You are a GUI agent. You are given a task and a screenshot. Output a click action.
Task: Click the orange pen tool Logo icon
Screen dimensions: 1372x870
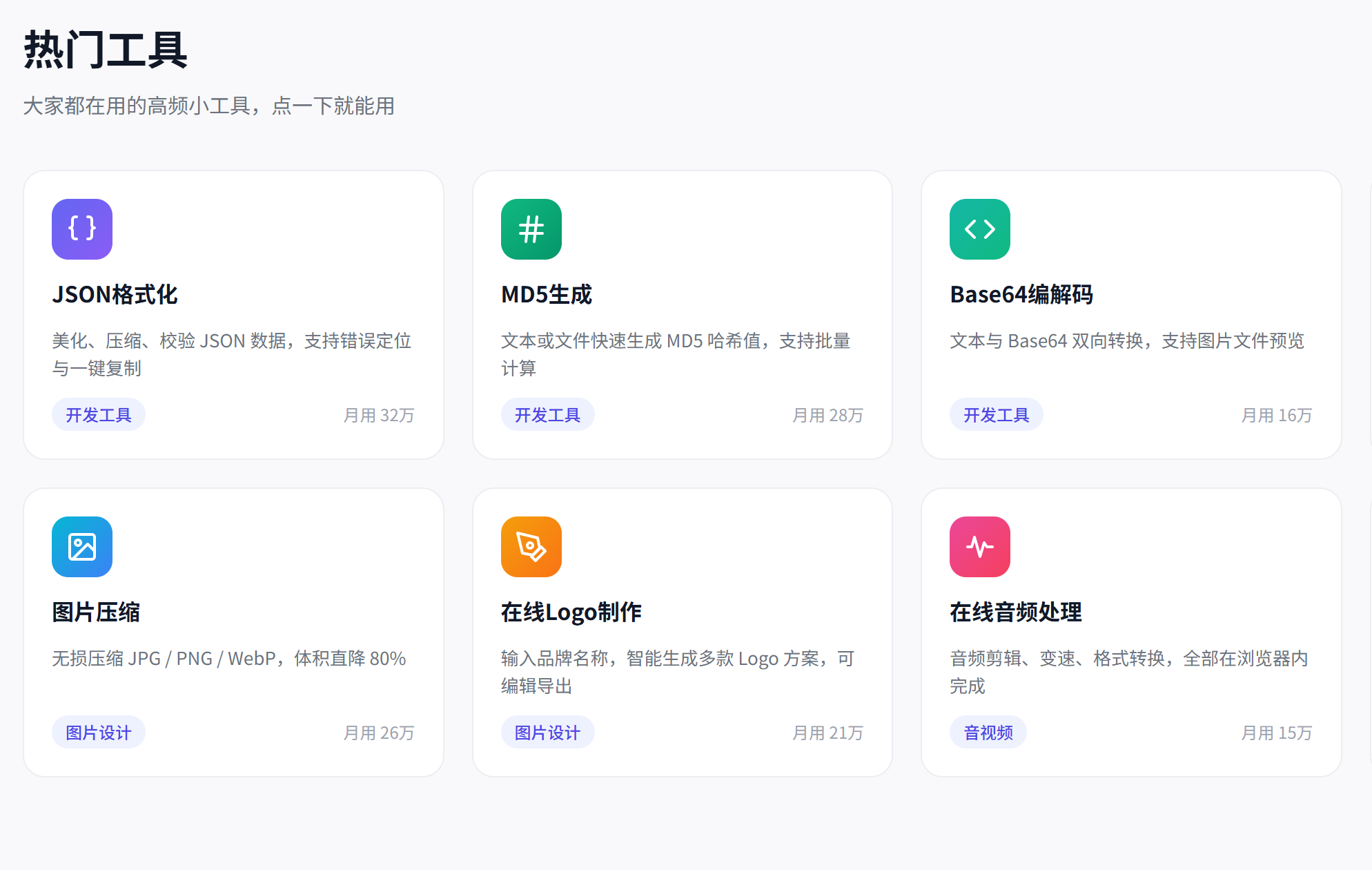tap(531, 547)
